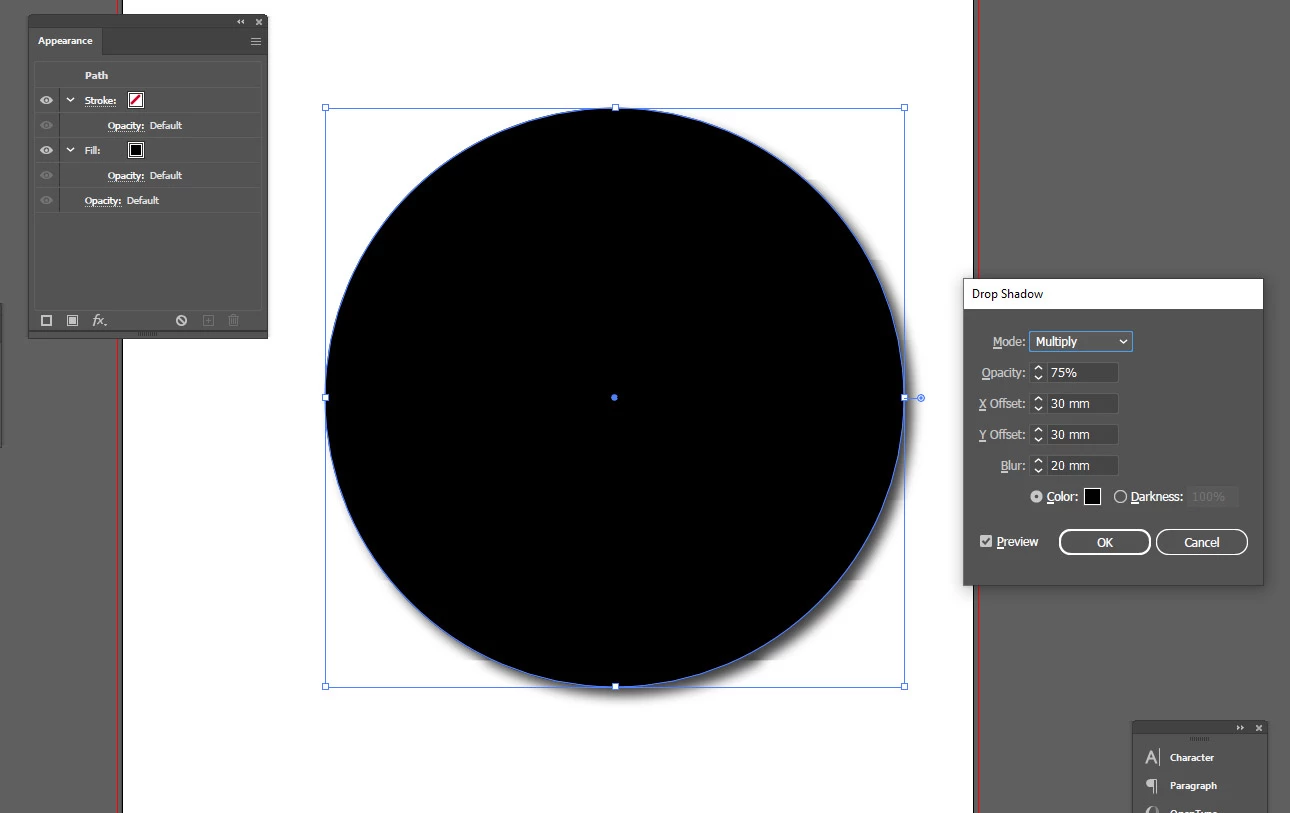Open Opacity settings under Fill
Image resolution: width=1290 pixels, height=813 pixels.
(126, 175)
